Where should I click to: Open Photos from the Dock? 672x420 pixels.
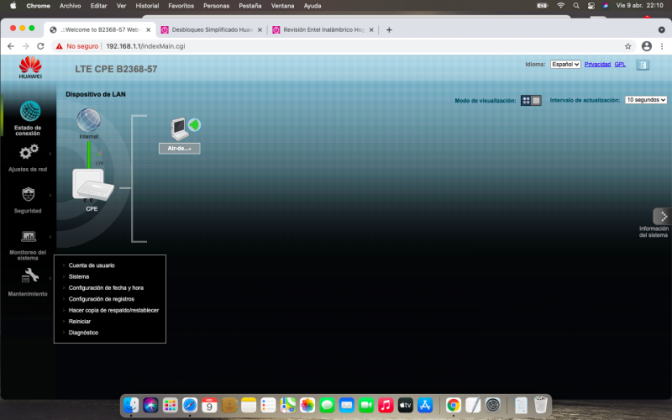tap(307, 405)
